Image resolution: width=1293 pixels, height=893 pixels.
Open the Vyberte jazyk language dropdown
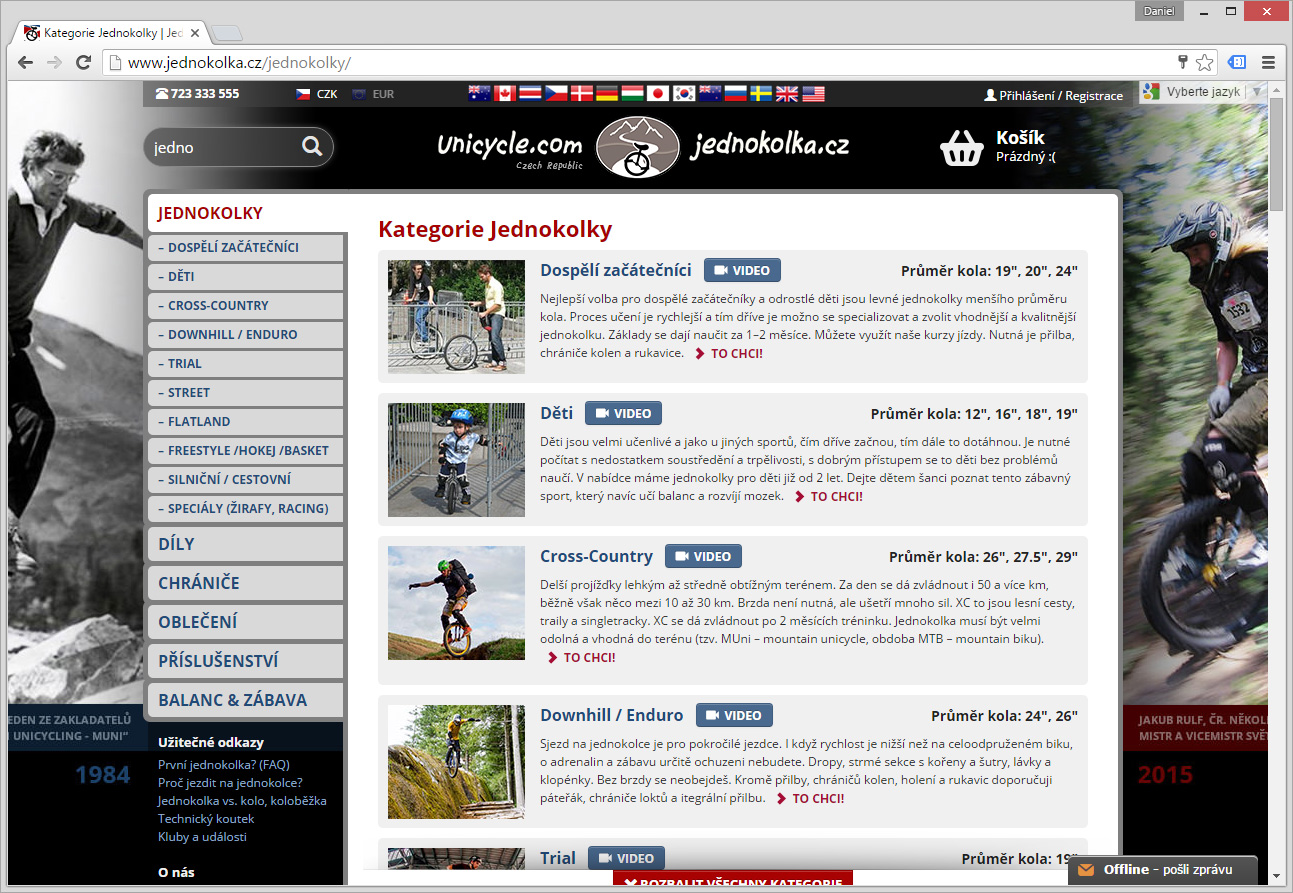[1203, 91]
